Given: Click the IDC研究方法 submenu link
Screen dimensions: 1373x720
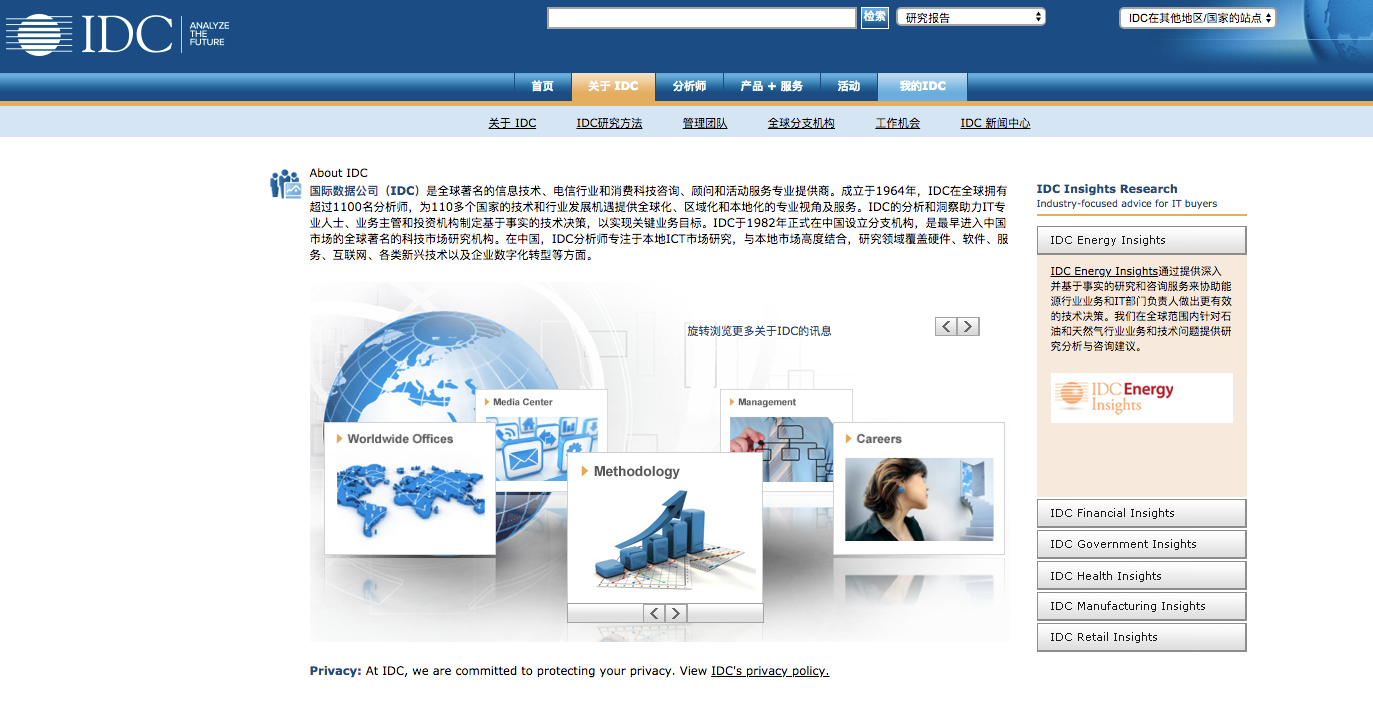Looking at the screenshot, I should pos(609,123).
